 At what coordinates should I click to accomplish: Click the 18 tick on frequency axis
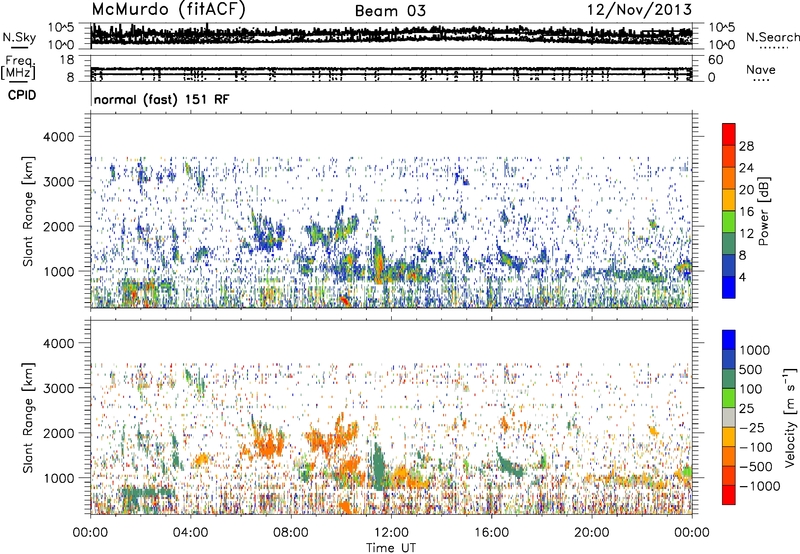pos(67,60)
